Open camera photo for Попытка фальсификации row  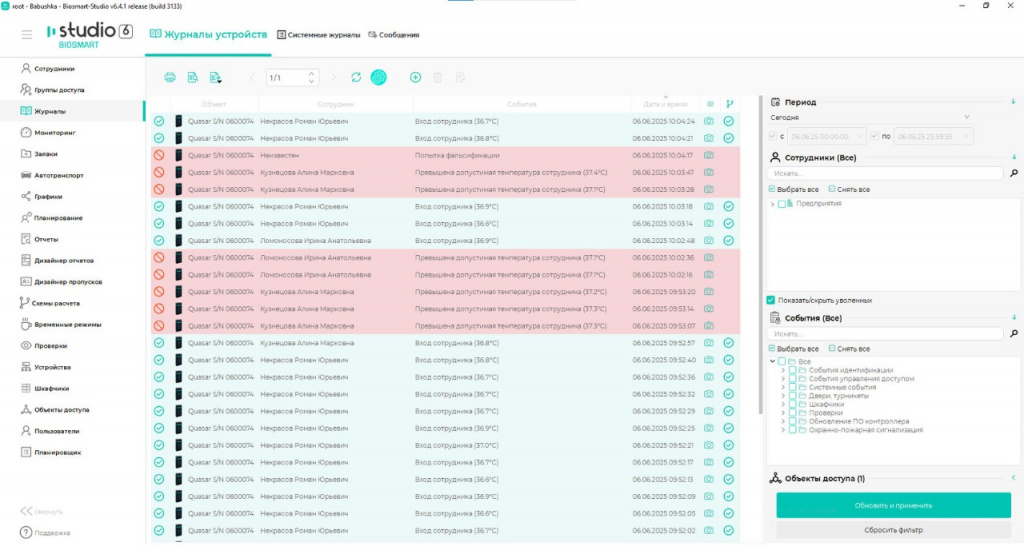coord(709,155)
